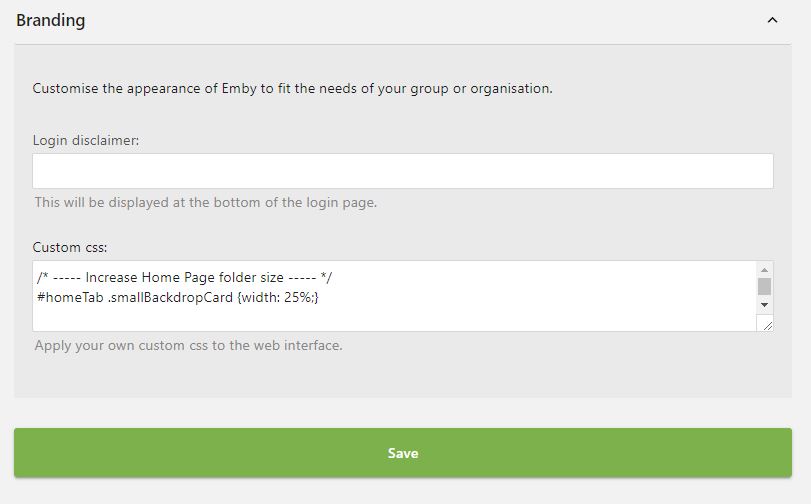Image resolution: width=811 pixels, height=504 pixels.
Task: Click the 'Customise the appearance of Emby' description
Action: [x=292, y=88]
